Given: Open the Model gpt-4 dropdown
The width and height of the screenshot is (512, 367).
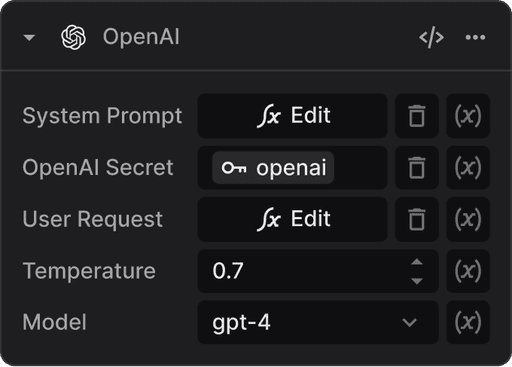Looking at the screenshot, I should pyautogui.click(x=318, y=322).
